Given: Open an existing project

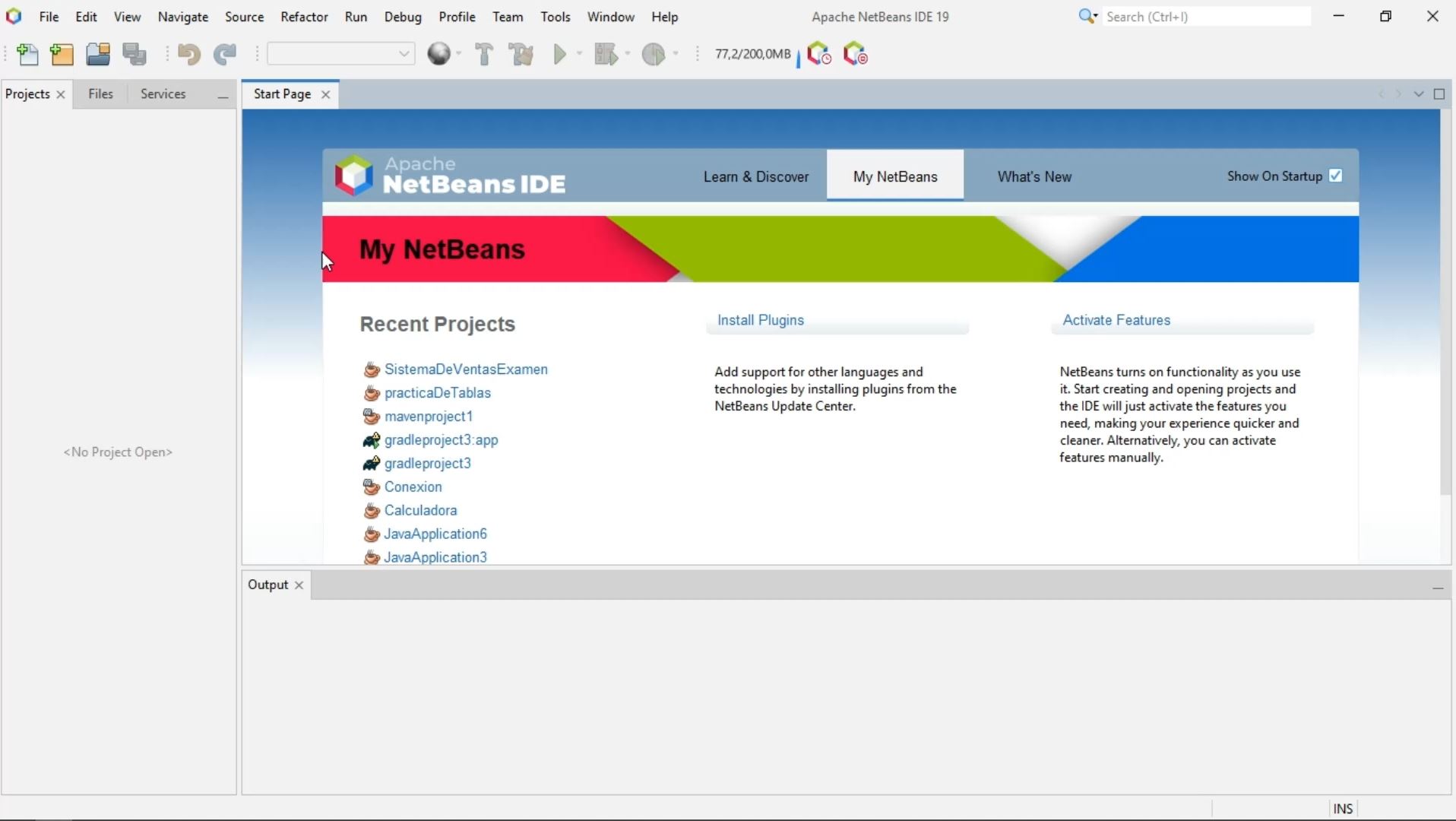Looking at the screenshot, I should pos(98,54).
